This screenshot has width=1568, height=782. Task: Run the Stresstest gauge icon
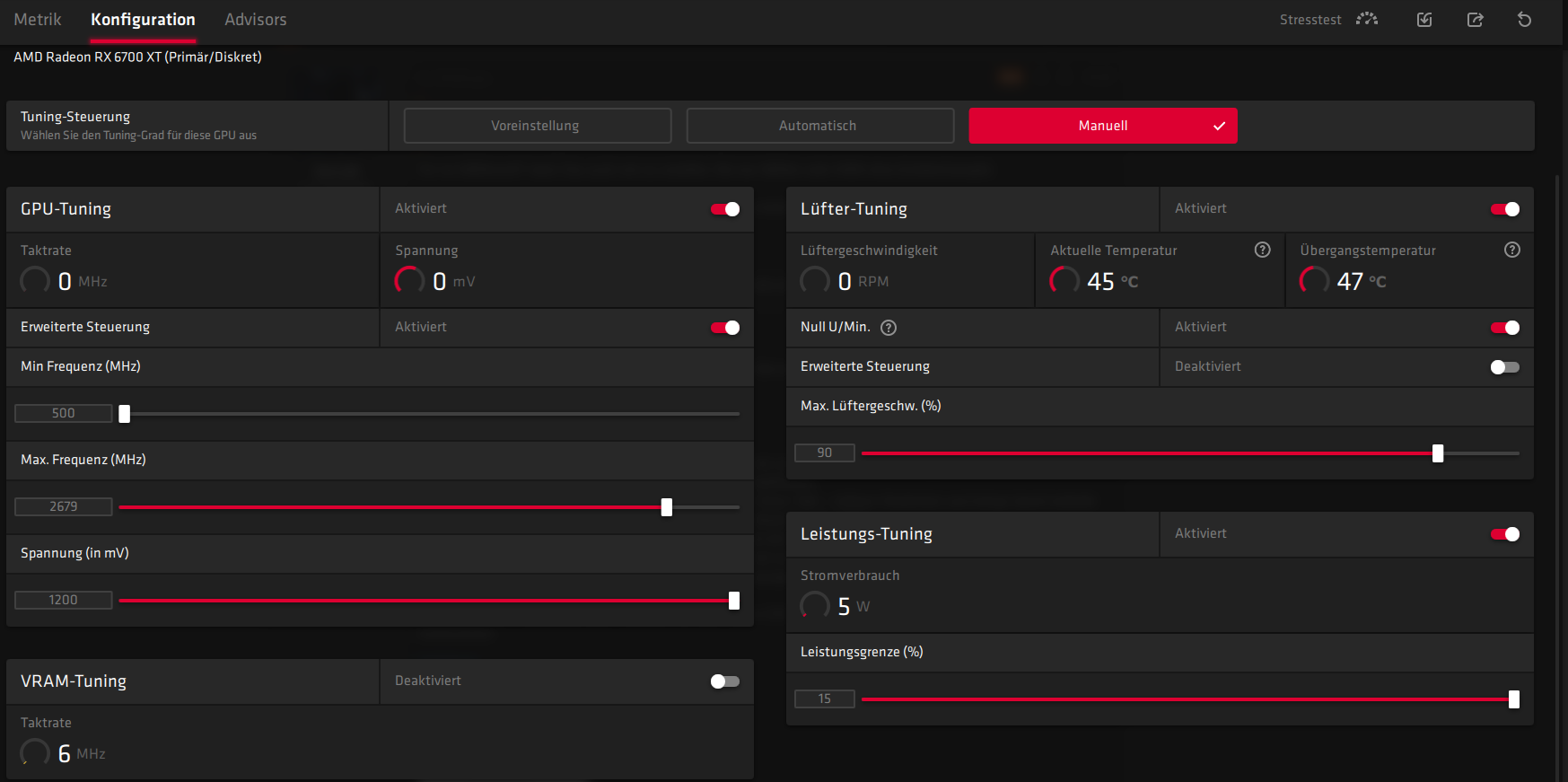pyautogui.click(x=1366, y=19)
